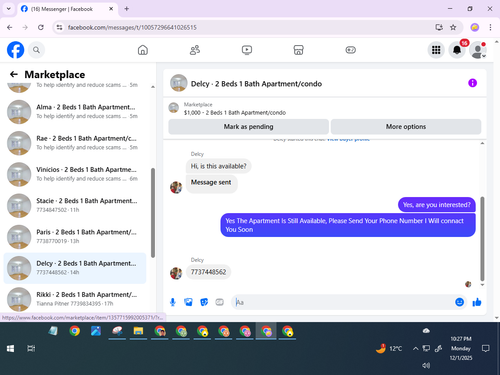
Task: Click the conversation list scrollbar
Action: (153, 213)
